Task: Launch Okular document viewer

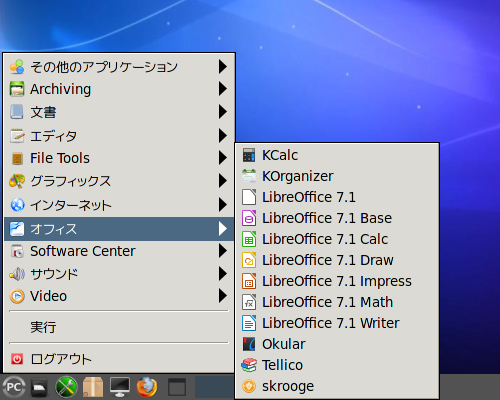Action: pyautogui.click(x=337, y=344)
